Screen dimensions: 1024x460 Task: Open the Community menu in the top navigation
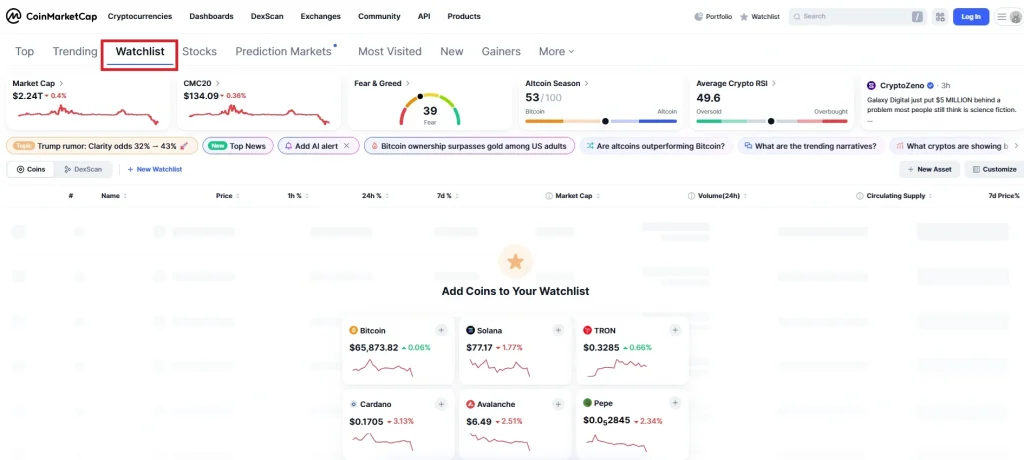pos(379,16)
